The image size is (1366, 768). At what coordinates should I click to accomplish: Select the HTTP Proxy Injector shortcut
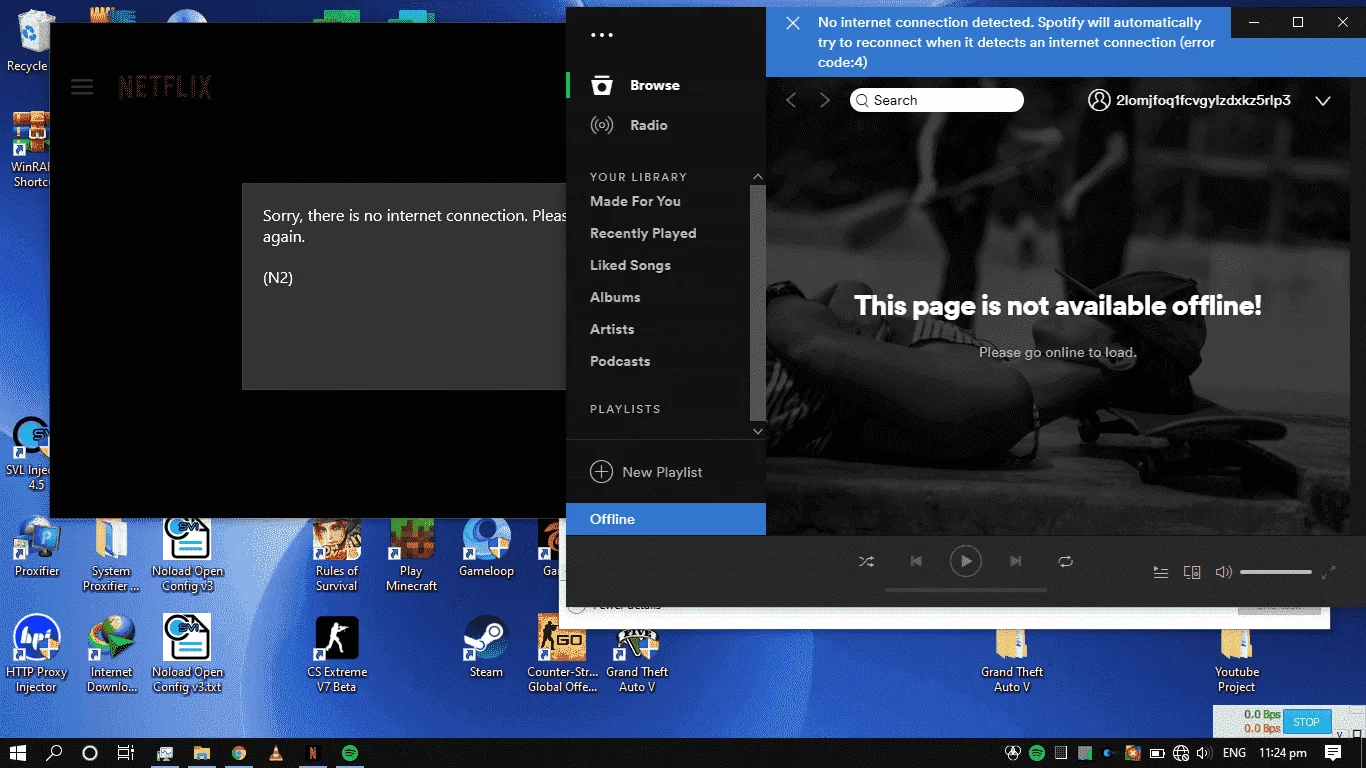pos(37,654)
